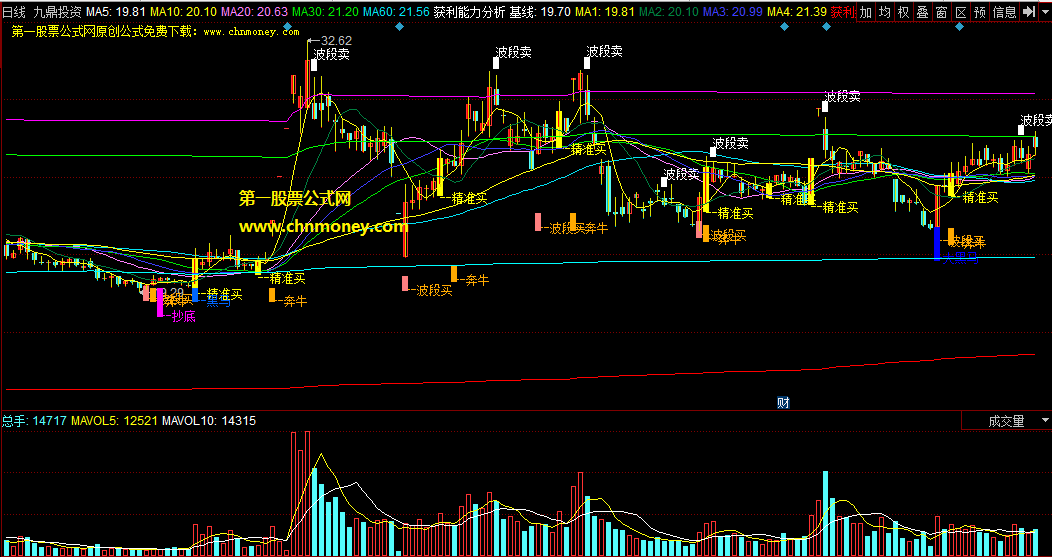Select the MAVOL10: 14315 readout
The height and width of the screenshot is (557, 1052).
coord(209,421)
